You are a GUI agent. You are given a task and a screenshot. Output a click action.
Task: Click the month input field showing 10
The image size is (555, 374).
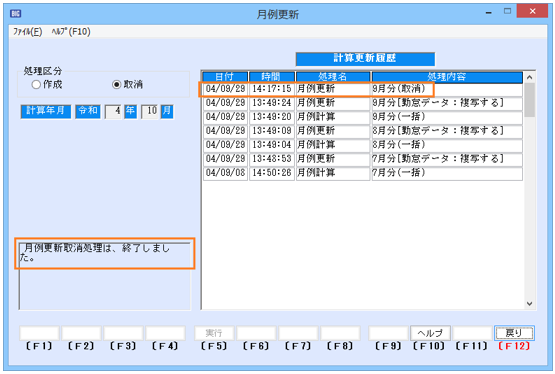tap(150, 111)
